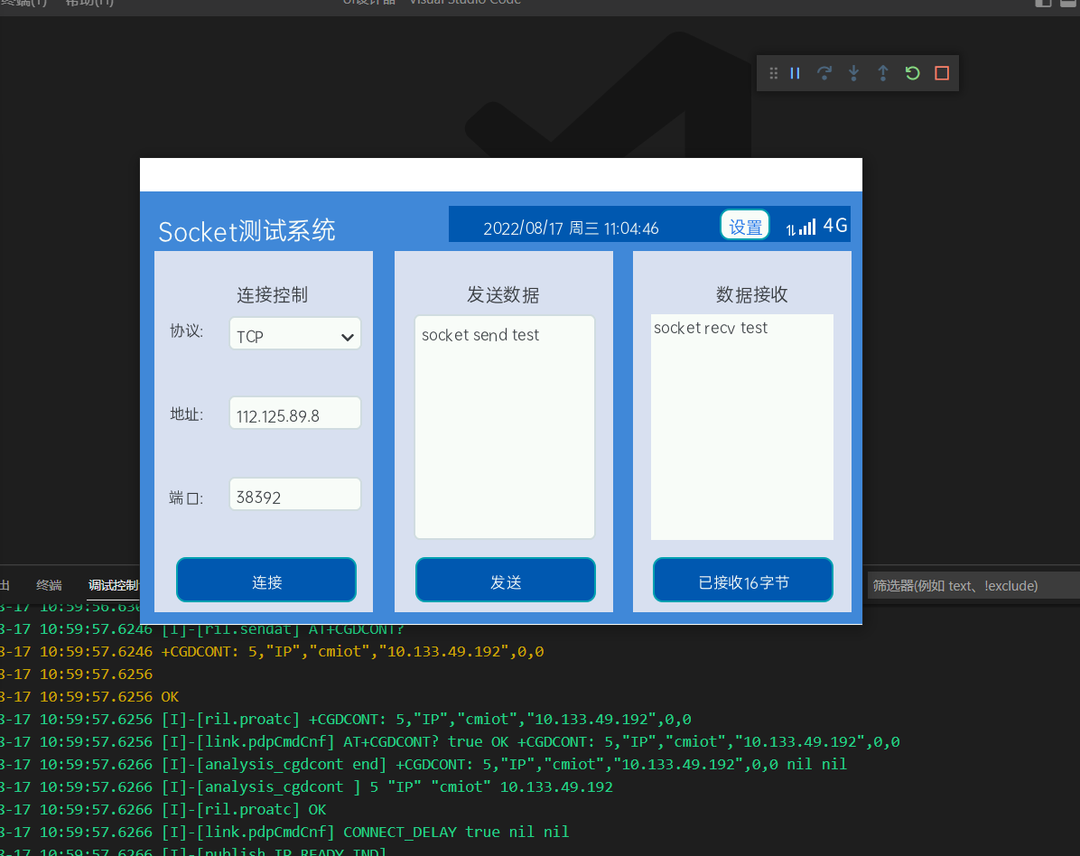Click the socket send test text area
1080x856 pixels.
click(x=504, y=427)
